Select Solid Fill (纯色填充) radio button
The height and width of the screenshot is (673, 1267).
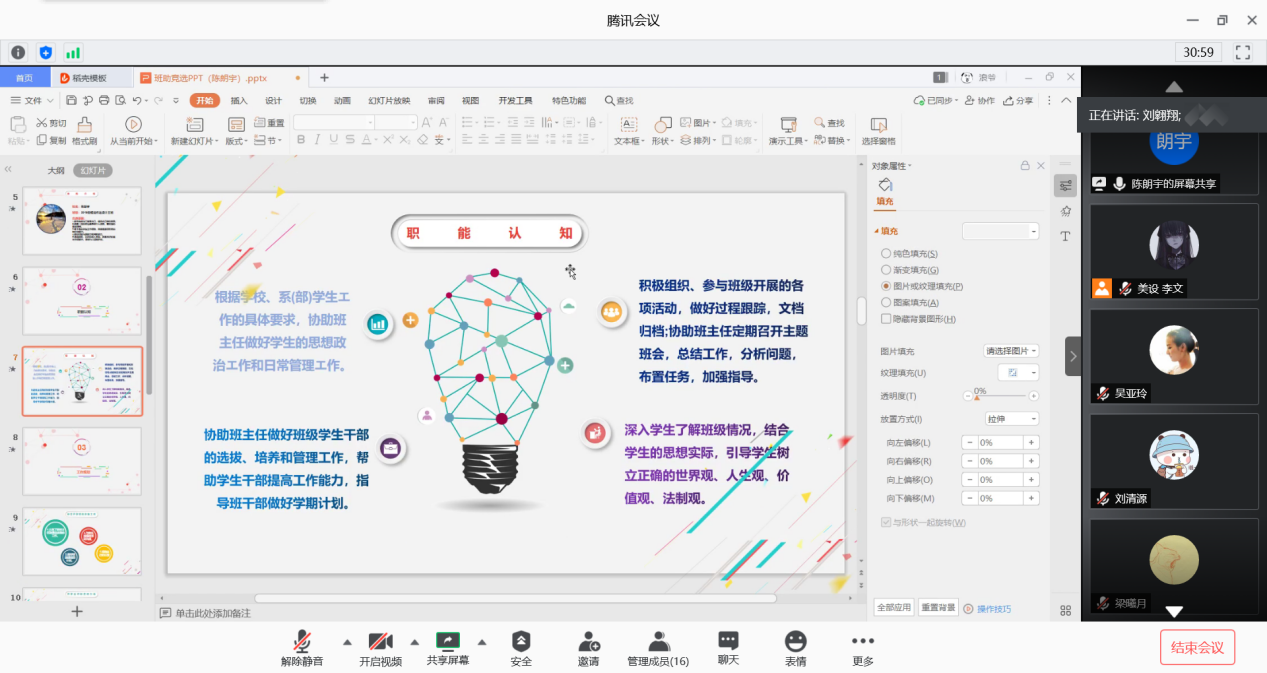click(886, 254)
